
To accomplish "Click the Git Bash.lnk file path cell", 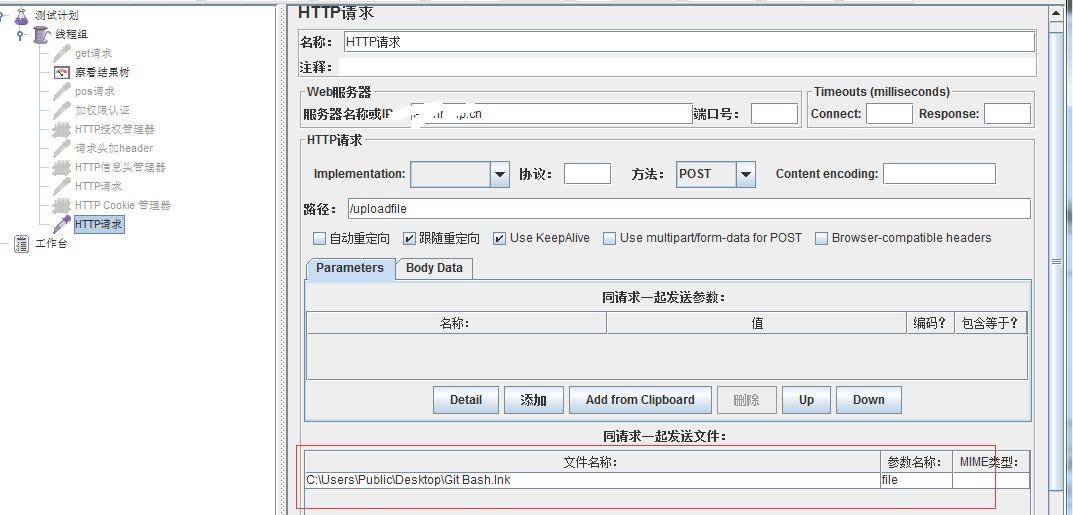I will point(593,480).
